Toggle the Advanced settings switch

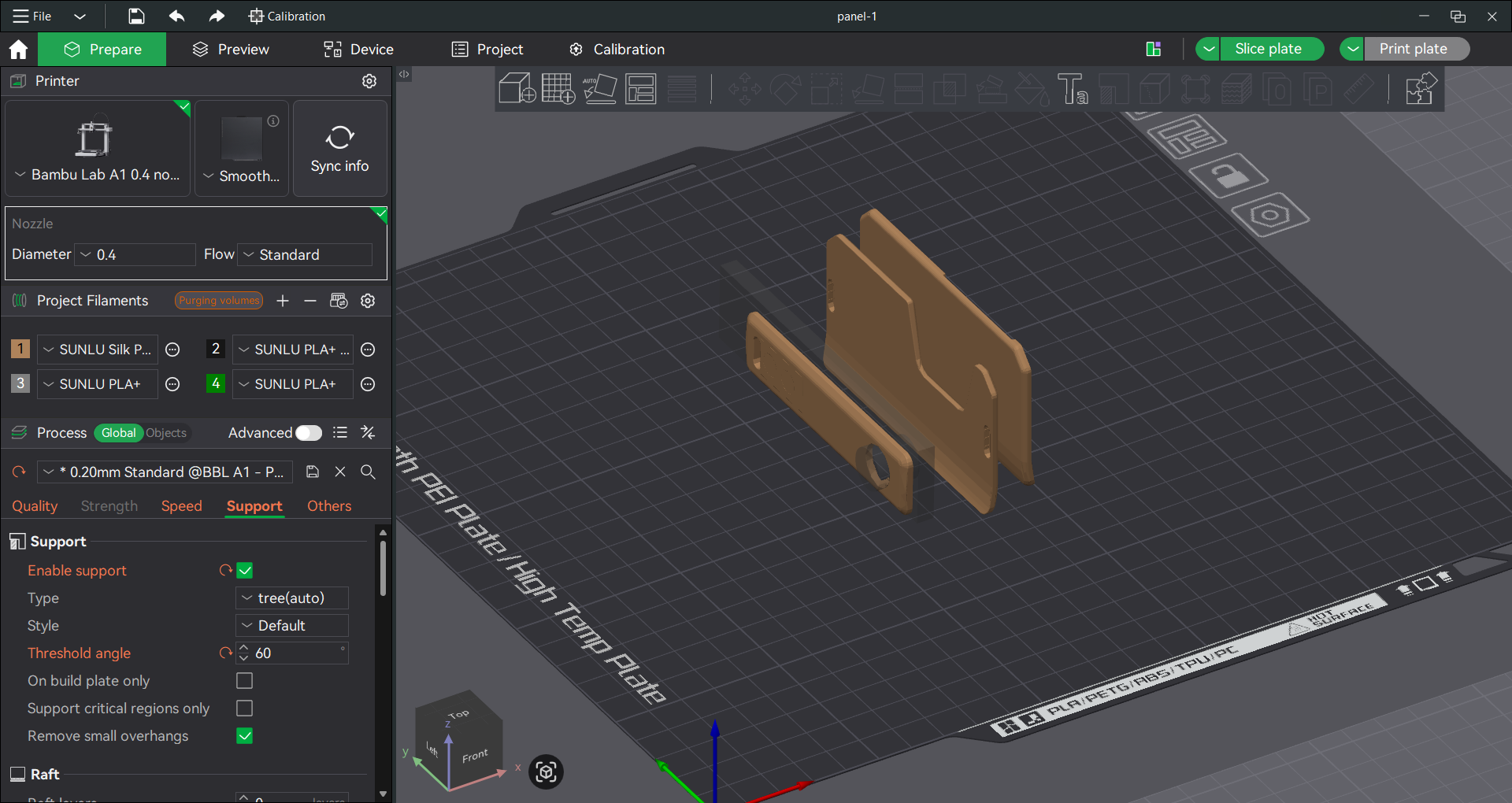pos(308,433)
